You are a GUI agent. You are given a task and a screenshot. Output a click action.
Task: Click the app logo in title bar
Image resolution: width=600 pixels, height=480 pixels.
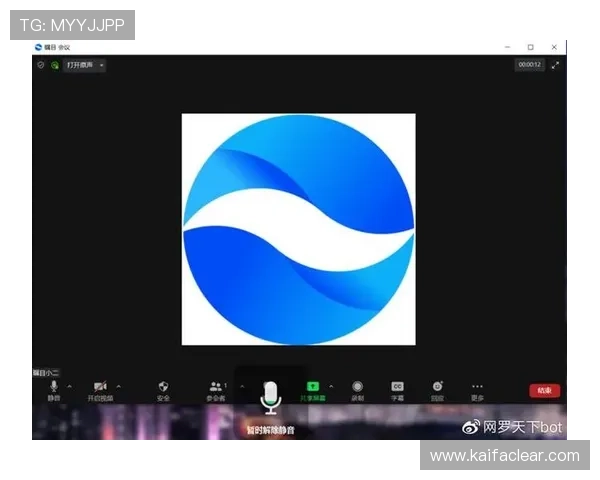tap(38, 47)
